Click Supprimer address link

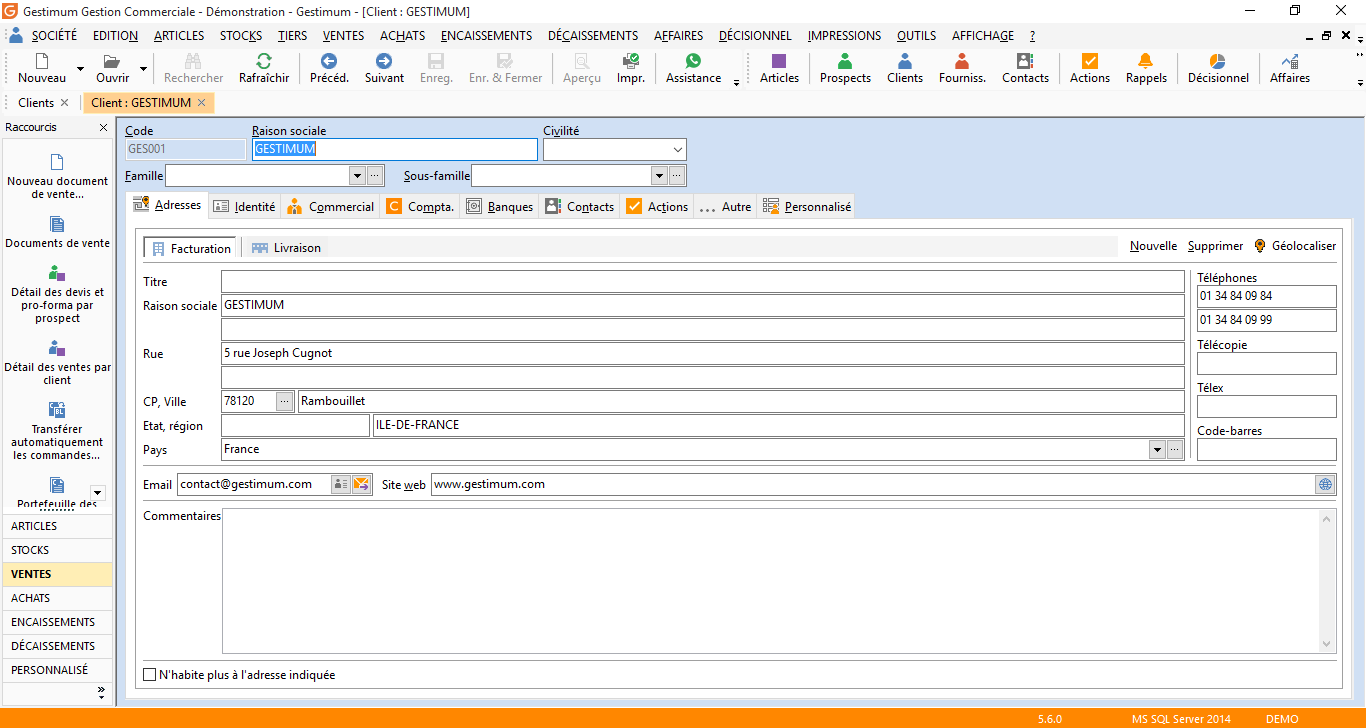tap(1216, 246)
